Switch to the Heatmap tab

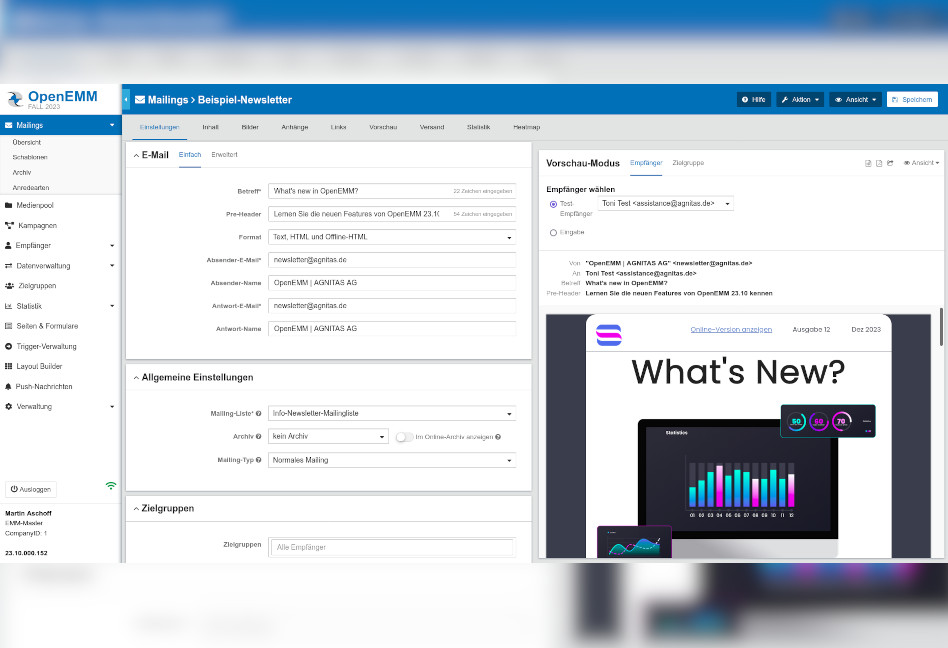click(527, 127)
